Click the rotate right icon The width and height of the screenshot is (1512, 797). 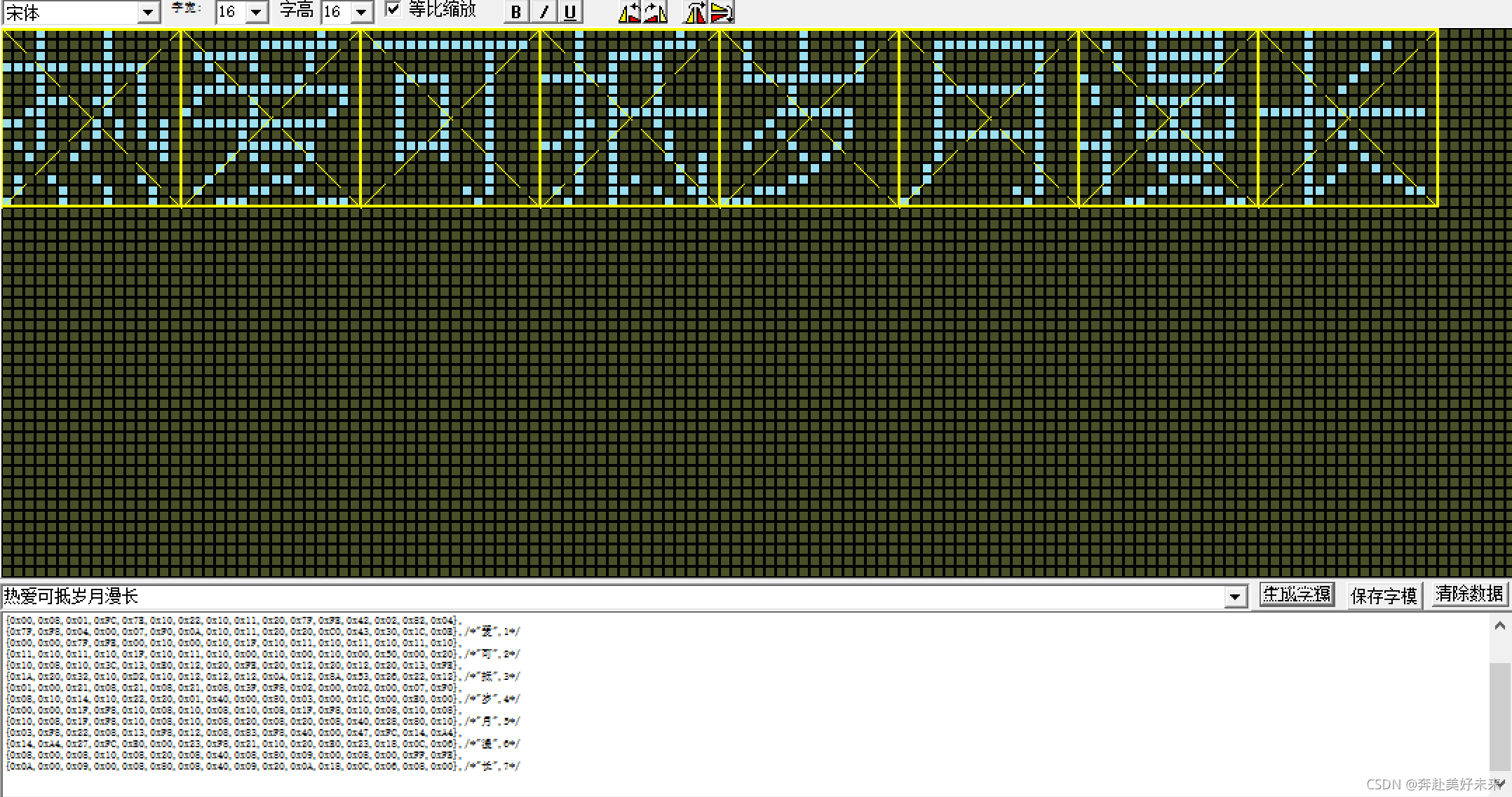click(x=656, y=12)
